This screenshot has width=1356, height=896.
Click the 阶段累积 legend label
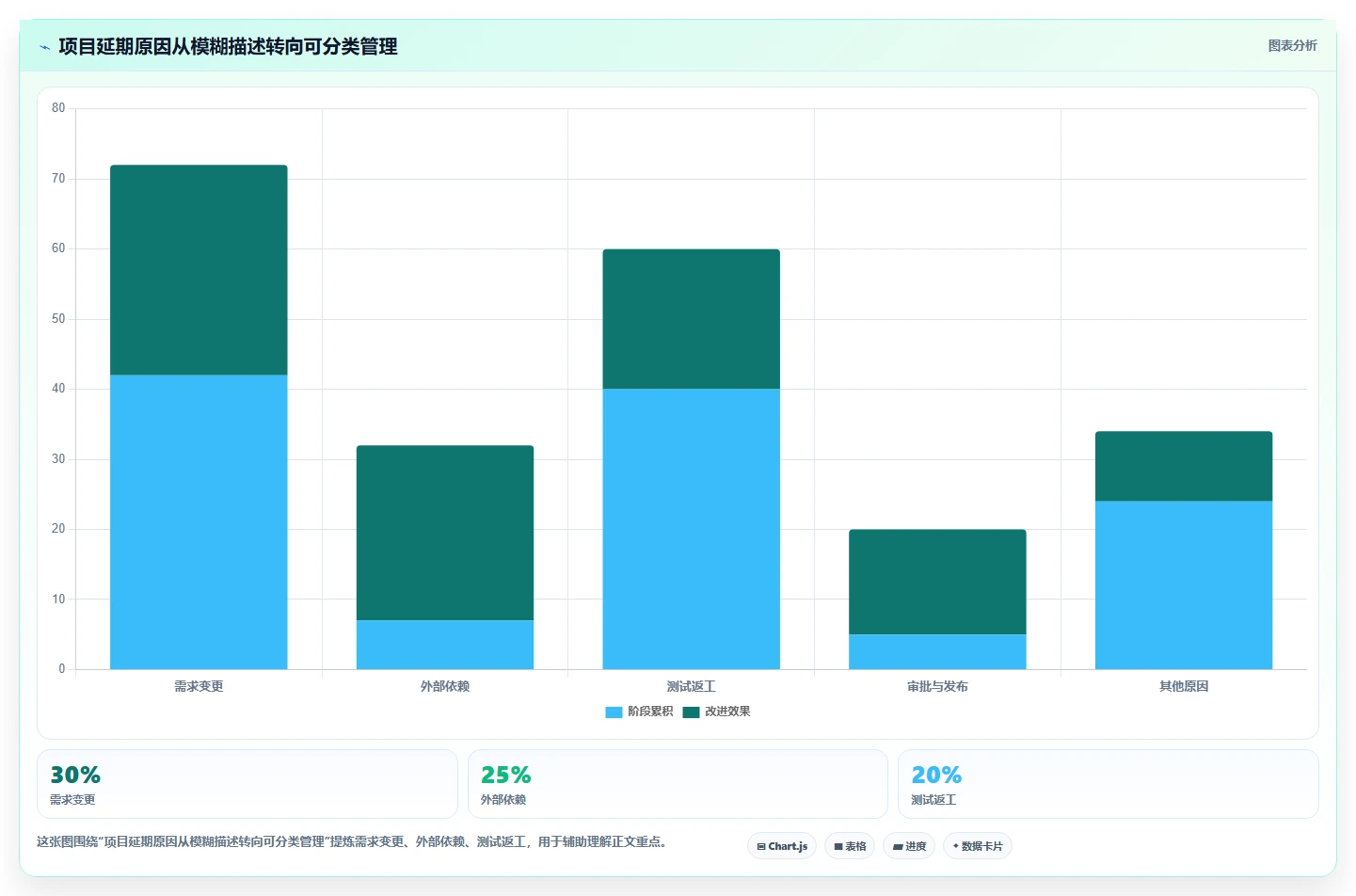click(x=650, y=712)
